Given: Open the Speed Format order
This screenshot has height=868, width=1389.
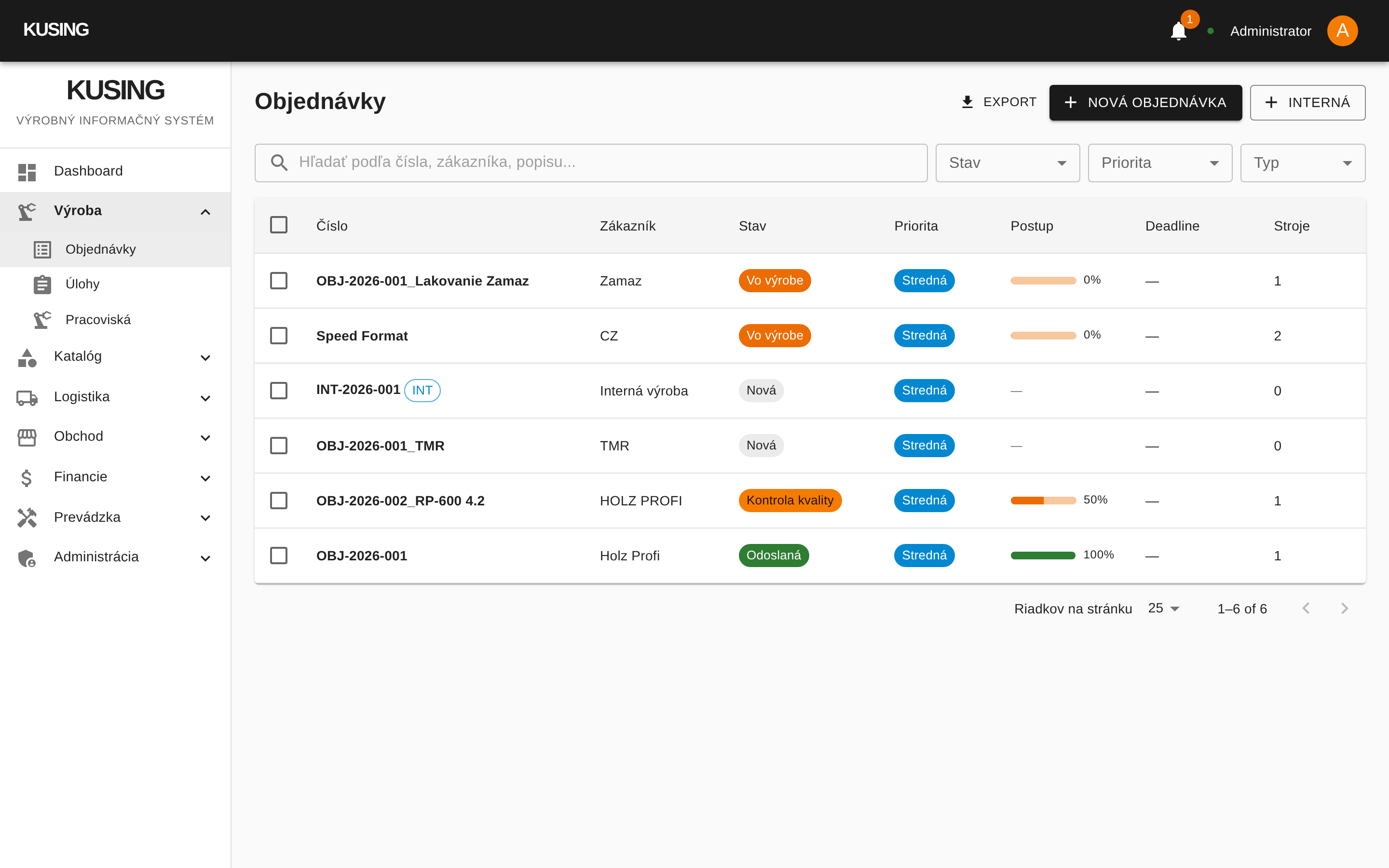Looking at the screenshot, I should click(362, 337).
